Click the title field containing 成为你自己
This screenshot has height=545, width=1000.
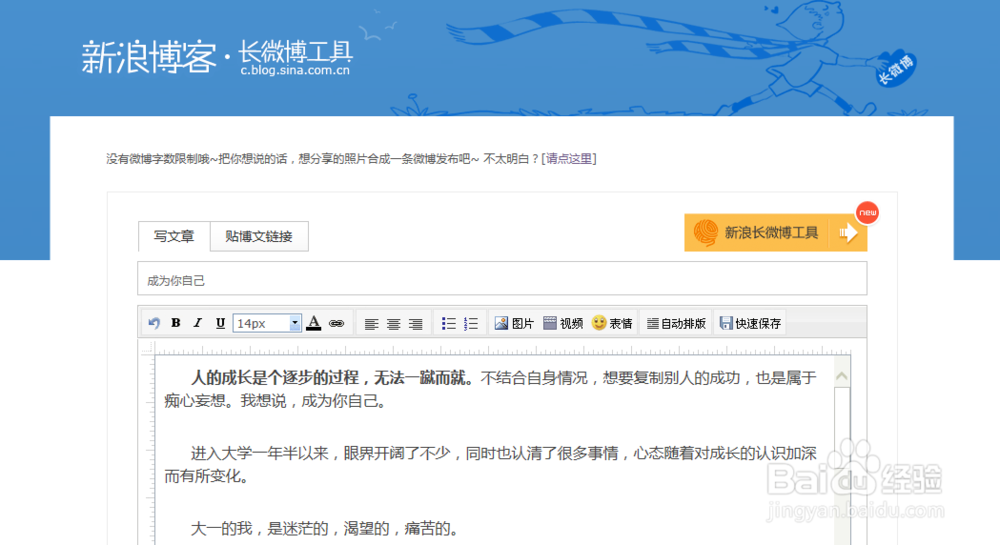[x=502, y=279]
